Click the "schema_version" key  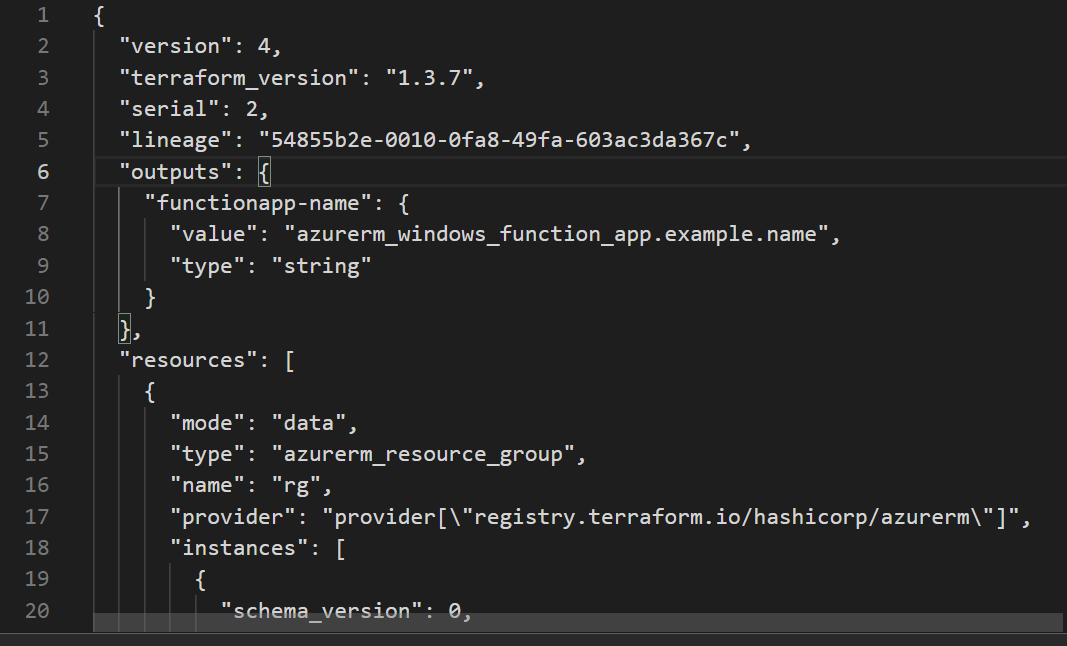pyautogui.click(x=321, y=611)
